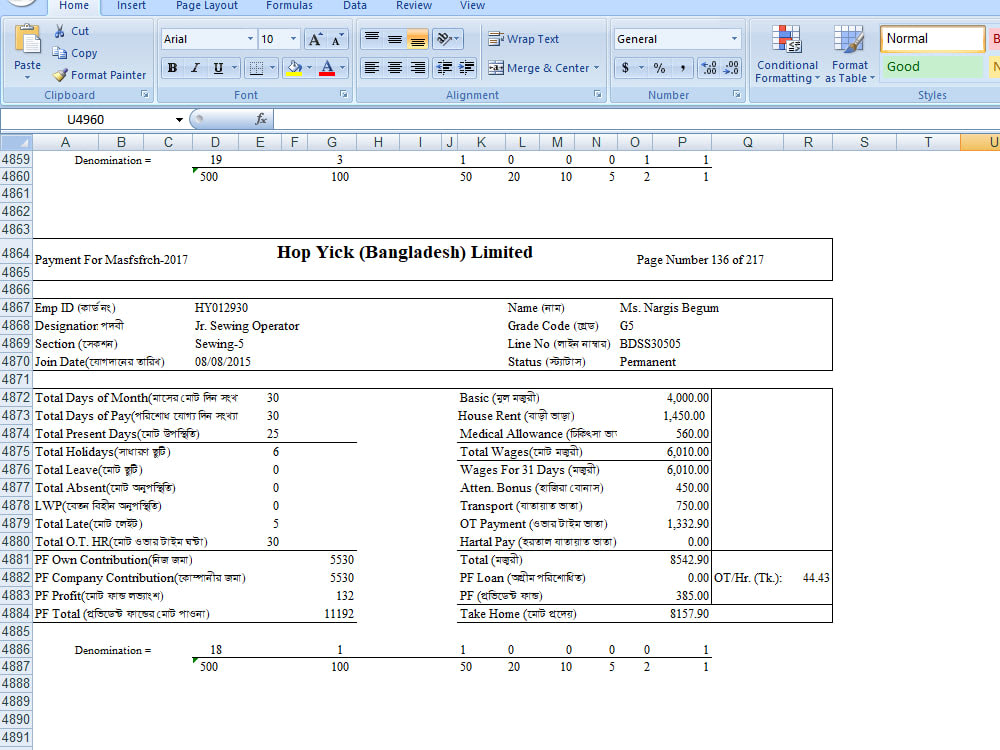Open the font color dropdown arrow
1000x750 pixels.
click(343, 68)
